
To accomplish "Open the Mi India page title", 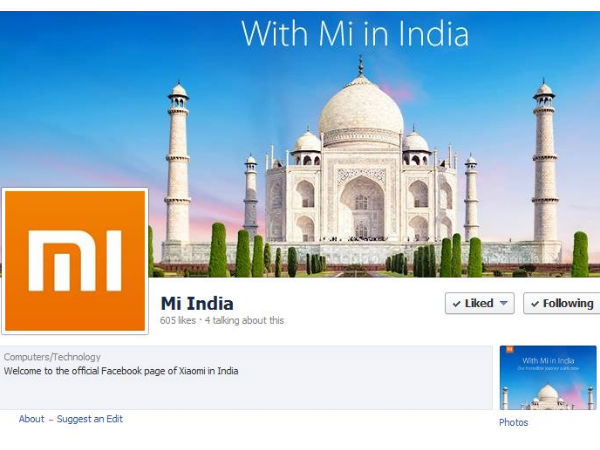I will (197, 303).
